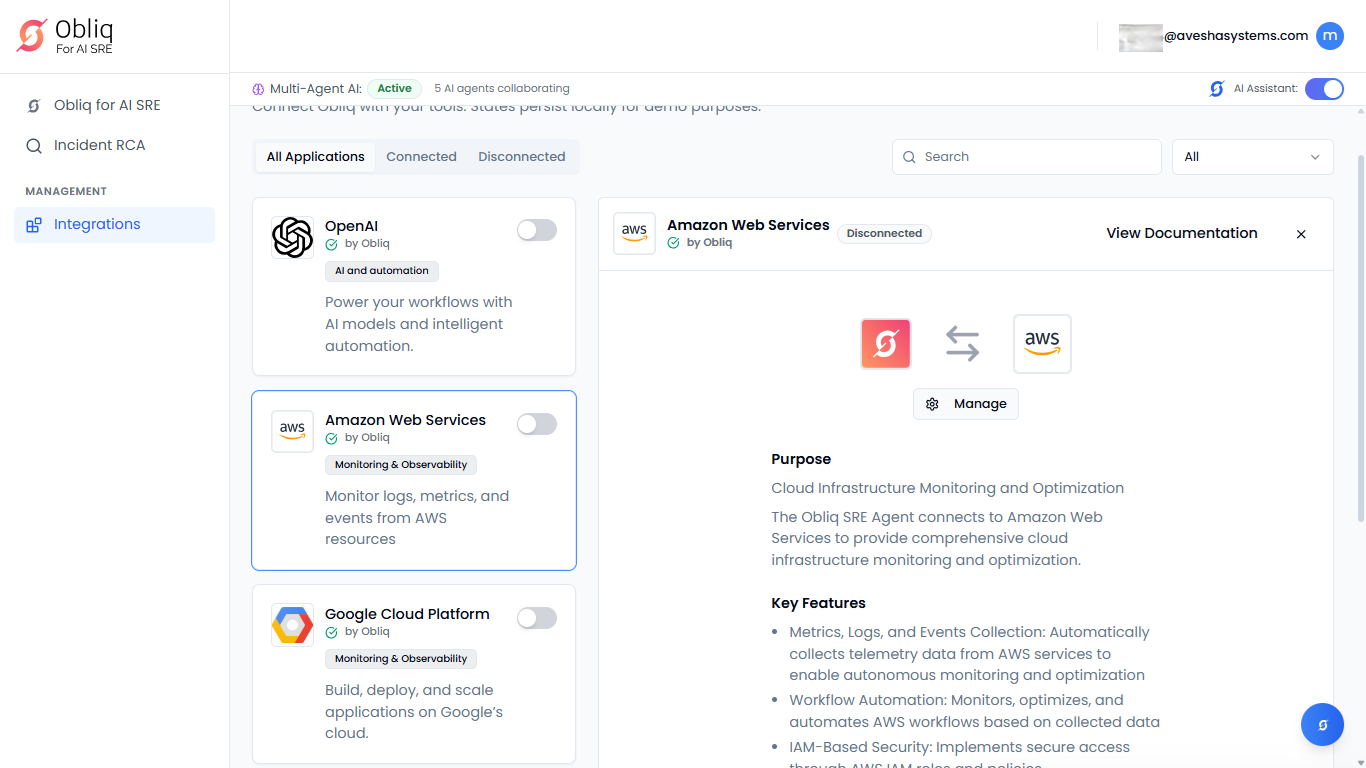
Task: Click the Obliq logo in the sidebar header
Action: (32, 36)
